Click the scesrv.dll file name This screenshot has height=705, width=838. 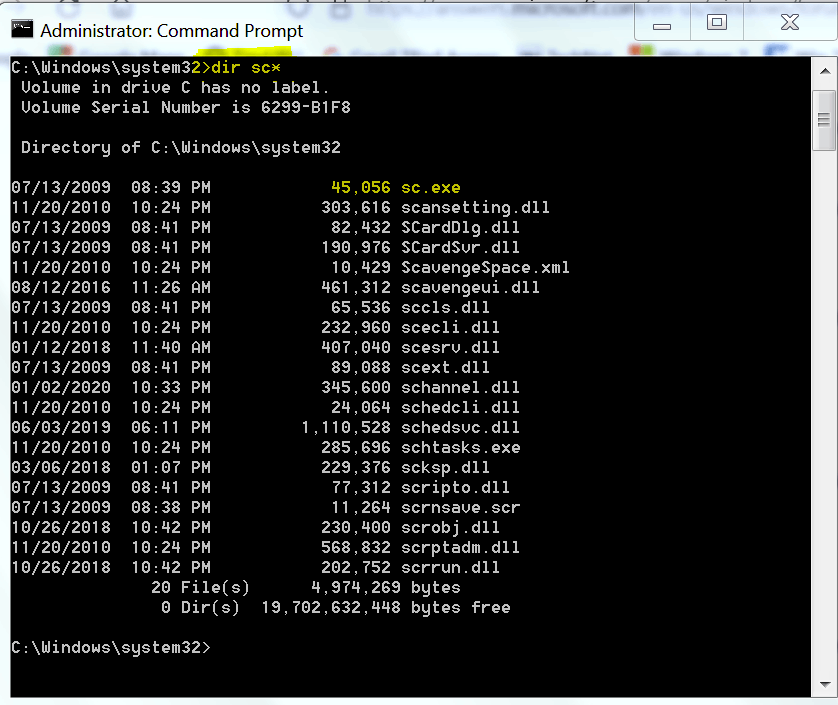point(451,347)
